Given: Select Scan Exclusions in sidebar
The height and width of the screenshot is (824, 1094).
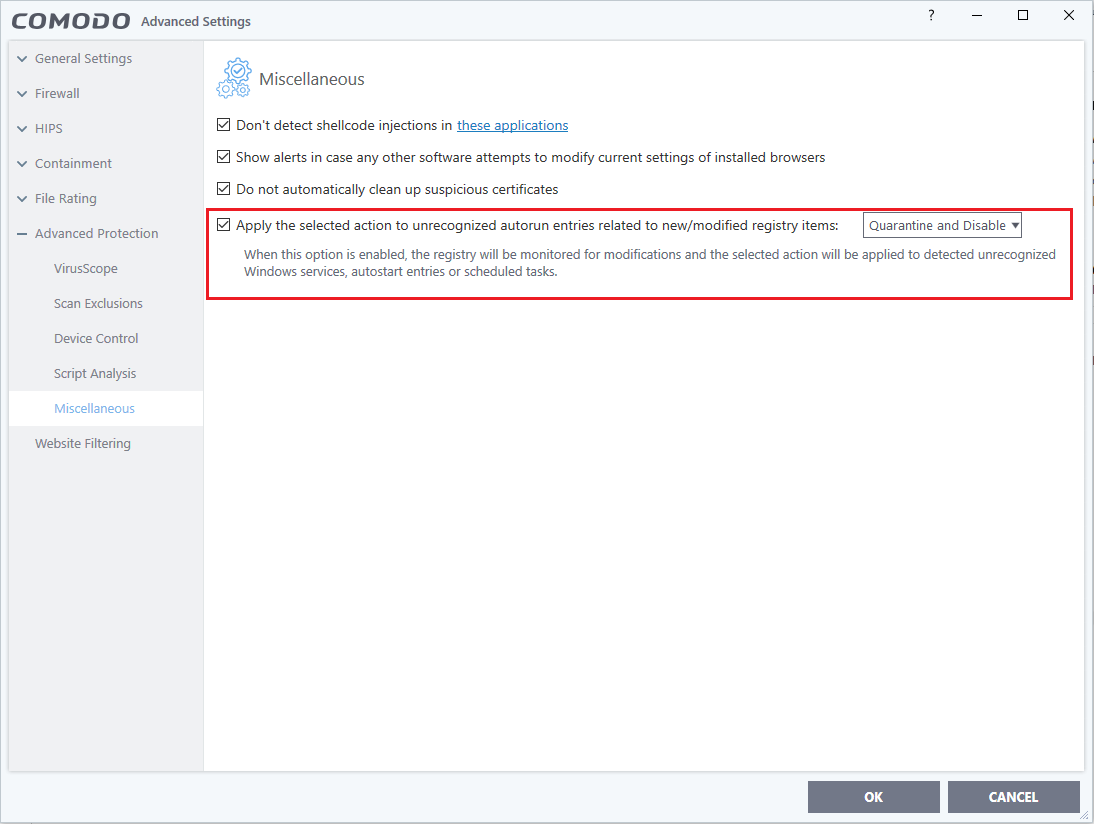Looking at the screenshot, I should click(98, 304).
